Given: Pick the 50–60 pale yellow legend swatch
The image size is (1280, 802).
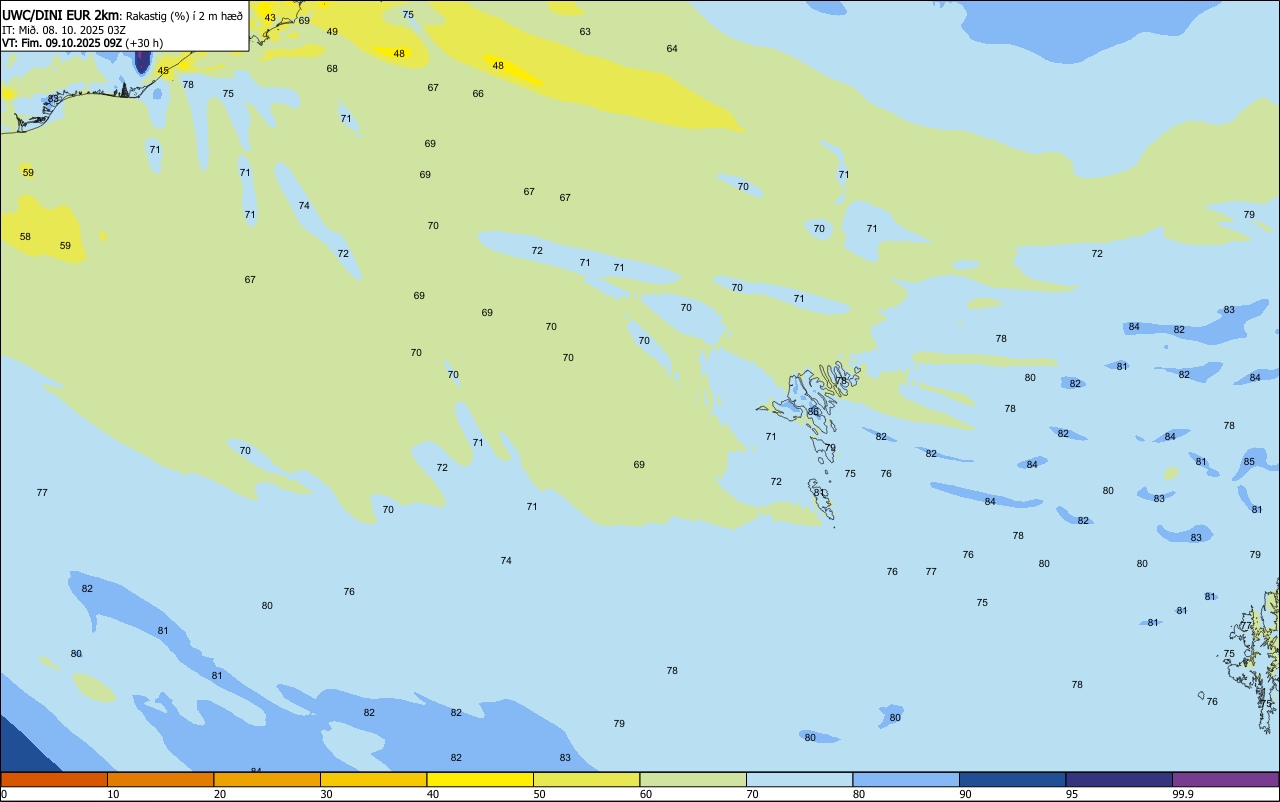Looking at the screenshot, I should [x=586, y=779].
